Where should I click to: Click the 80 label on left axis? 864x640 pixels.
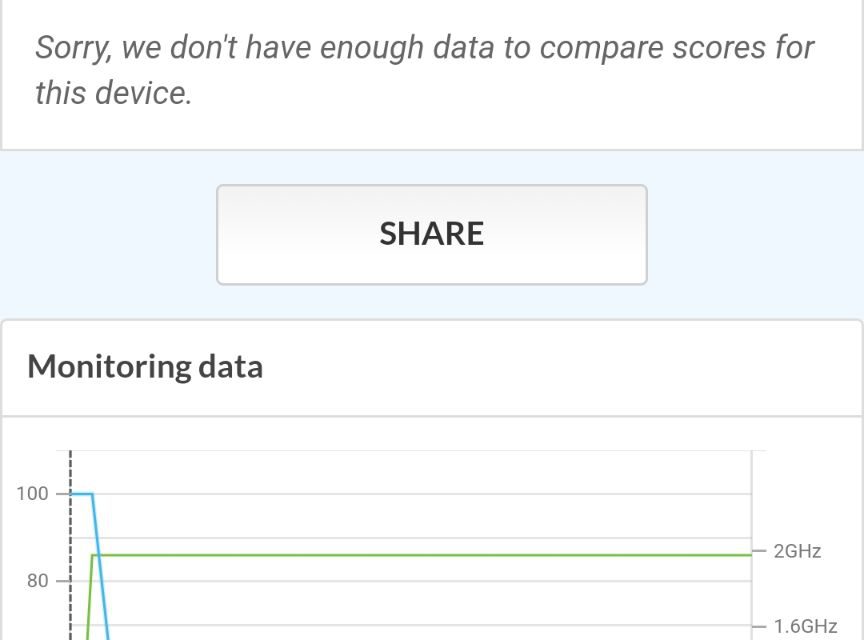point(37,581)
